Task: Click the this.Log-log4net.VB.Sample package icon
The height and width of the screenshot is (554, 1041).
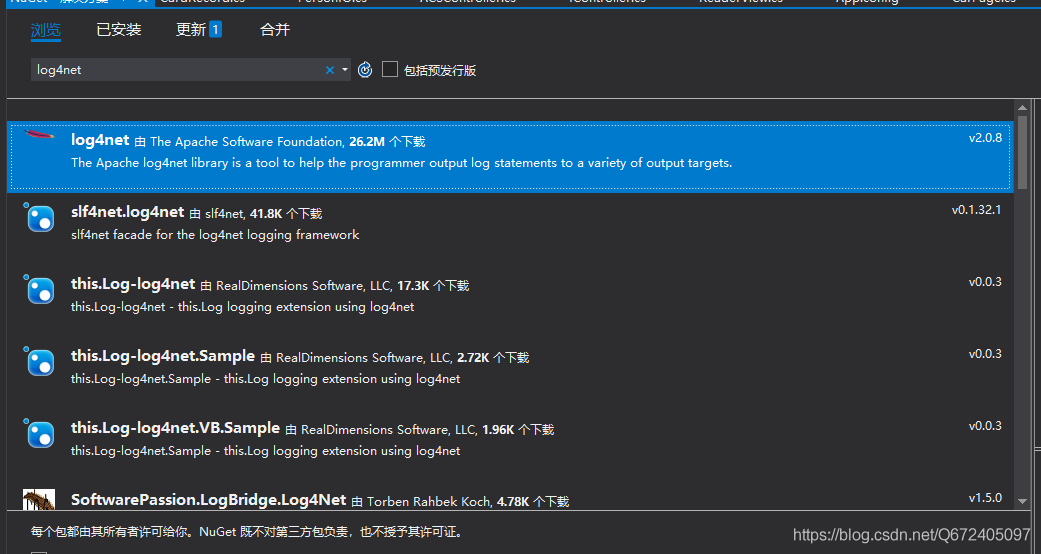Action: tap(40, 433)
